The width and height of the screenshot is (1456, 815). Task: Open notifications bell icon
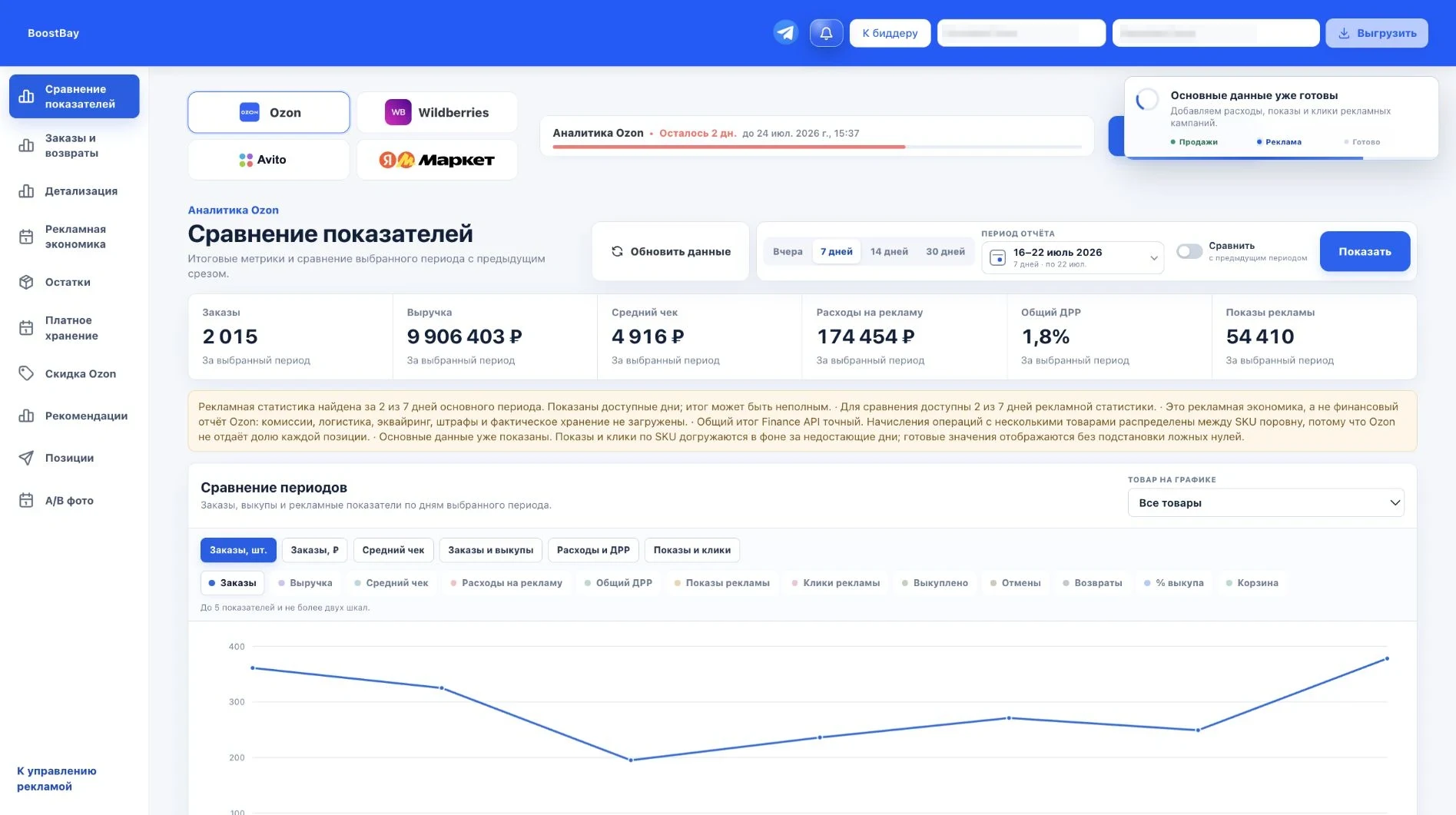pos(826,33)
